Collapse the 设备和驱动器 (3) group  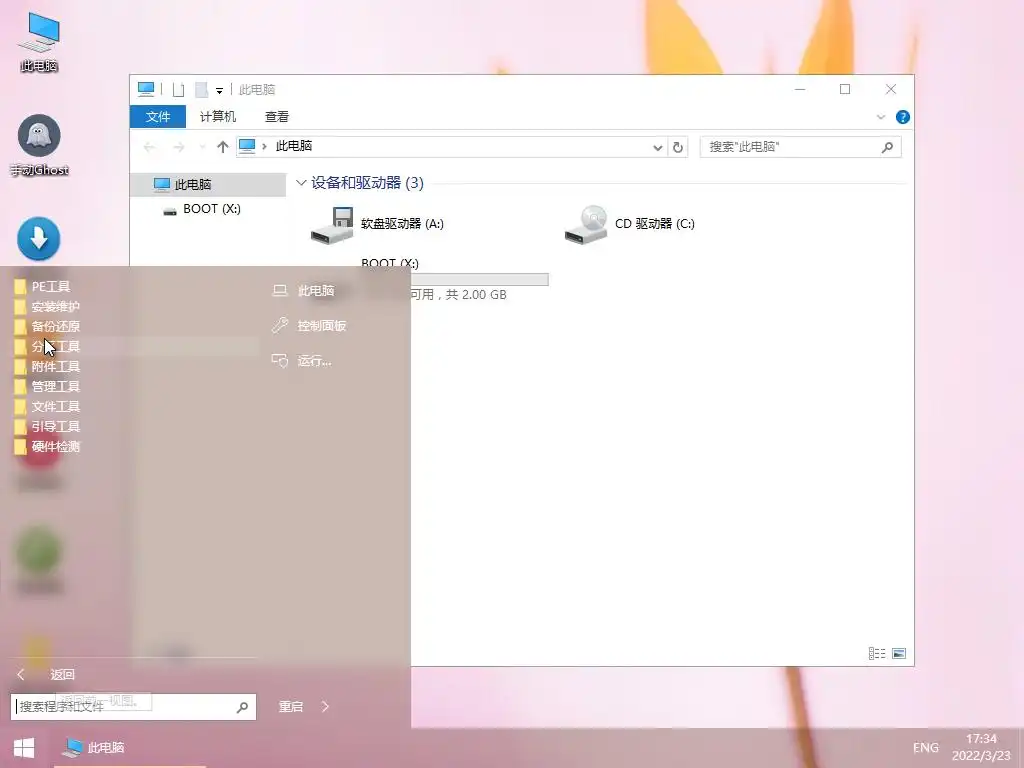click(x=301, y=183)
